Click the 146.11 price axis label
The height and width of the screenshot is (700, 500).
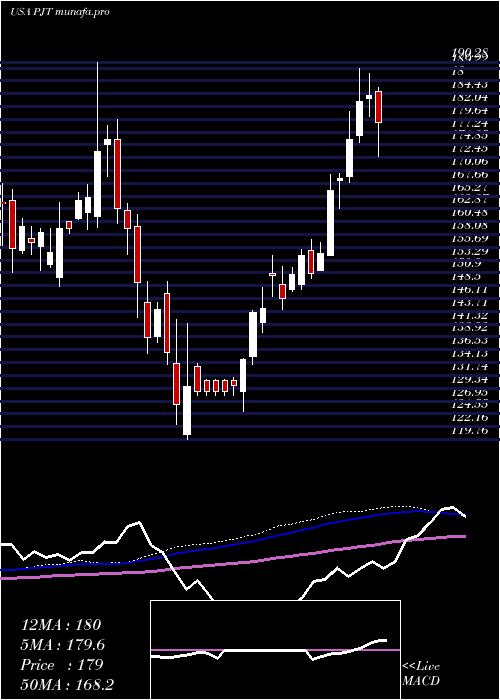(x=470, y=290)
